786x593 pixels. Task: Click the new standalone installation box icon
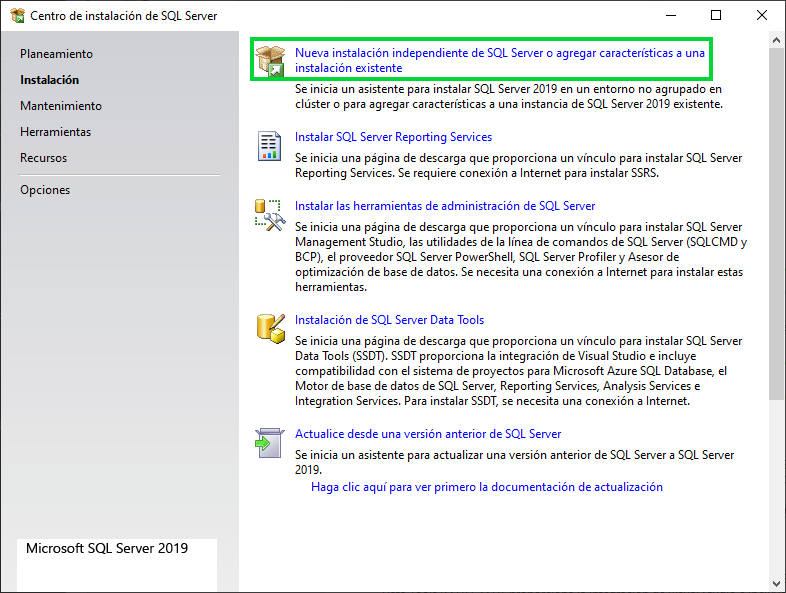click(x=270, y=61)
